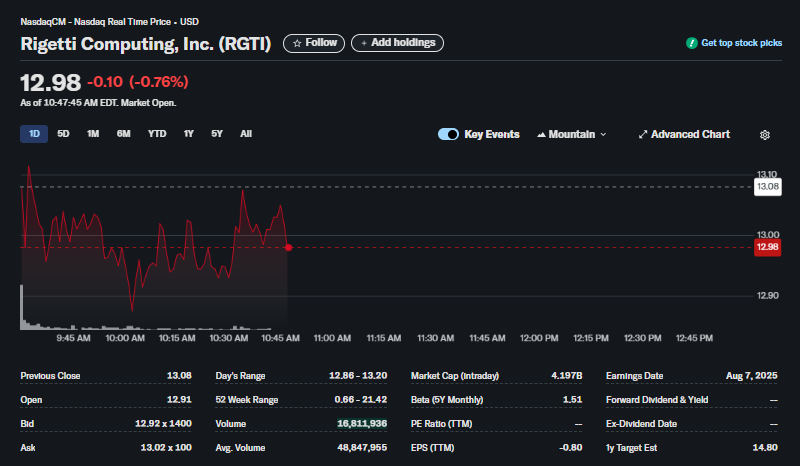Select the 1D time range tab
The image size is (800, 466).
34,134
